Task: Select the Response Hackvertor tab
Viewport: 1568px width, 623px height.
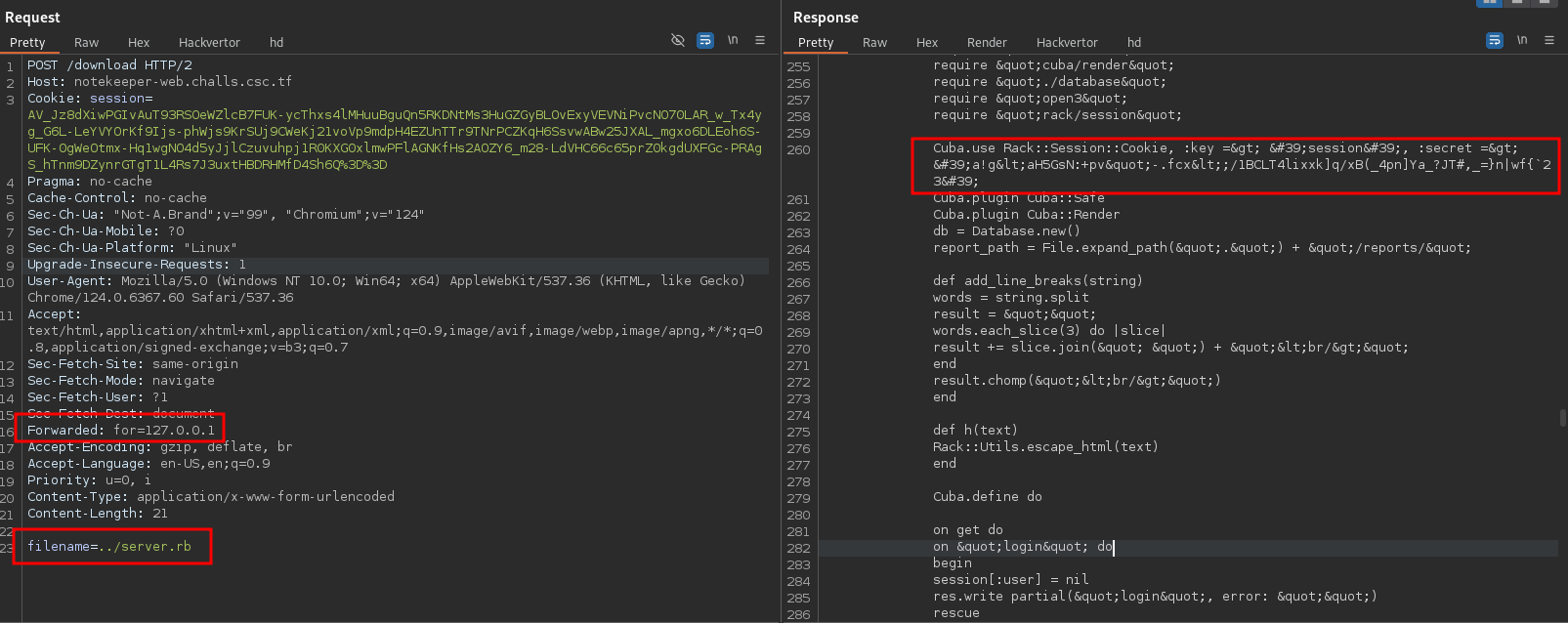Action: (x=1067, y=43)
